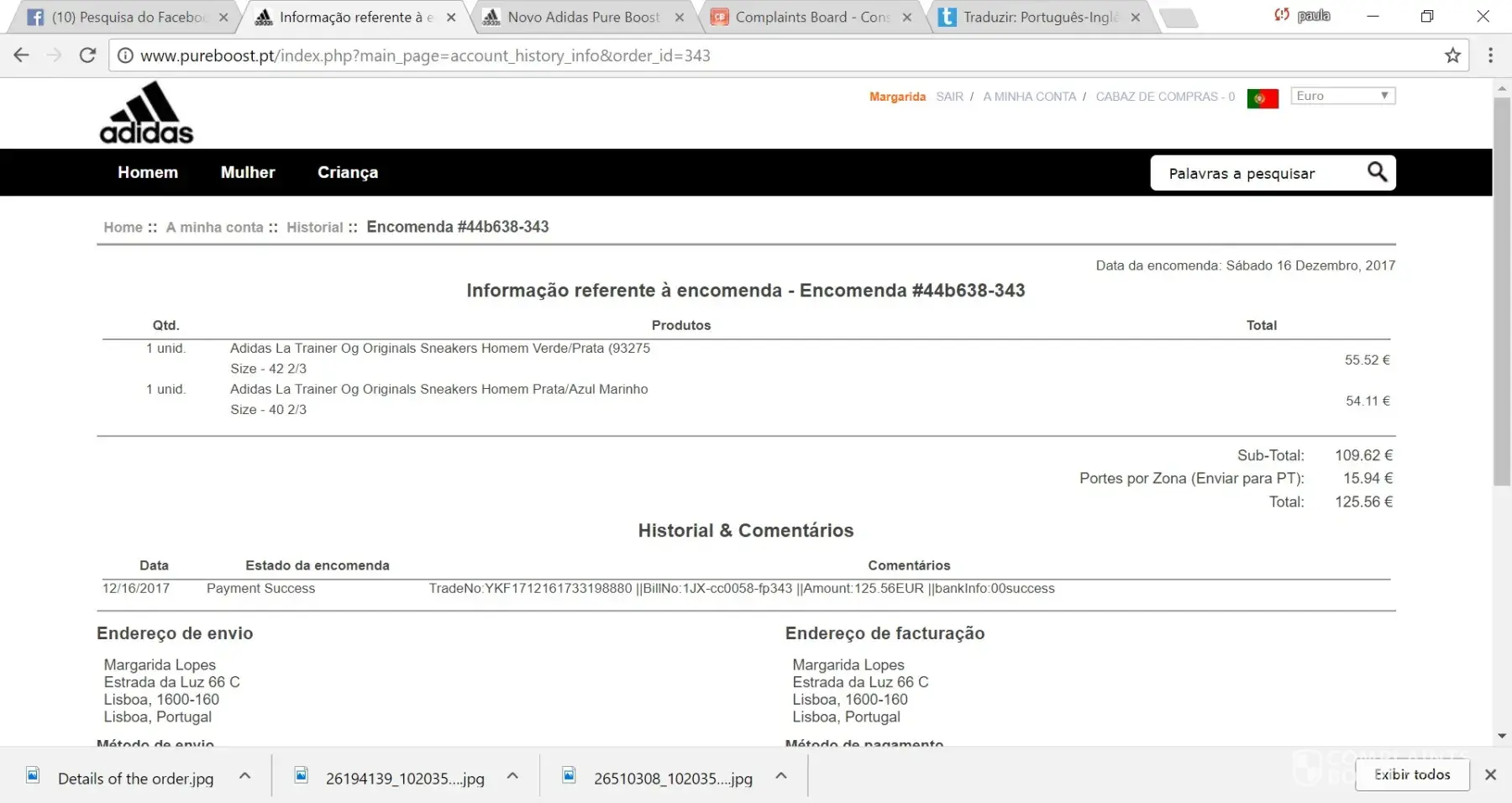Click site info icon in address bar
The image size is (1512, 803).
(x=125, y=55)
